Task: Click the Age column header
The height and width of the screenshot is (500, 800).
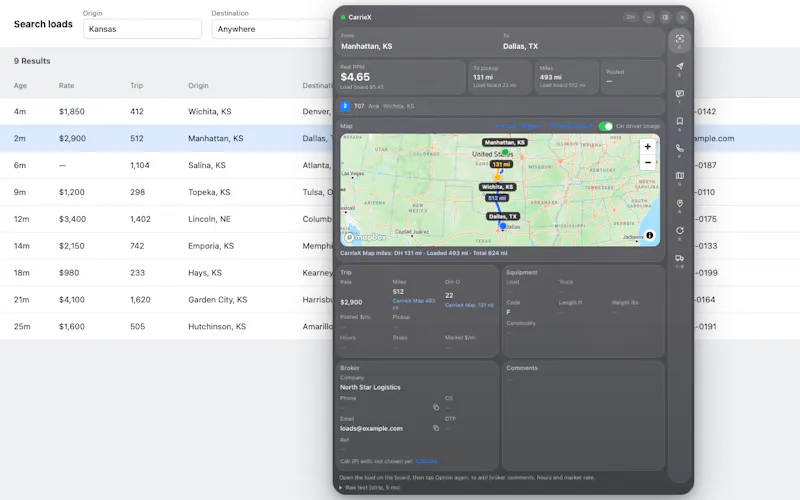Action: [20, 86]
